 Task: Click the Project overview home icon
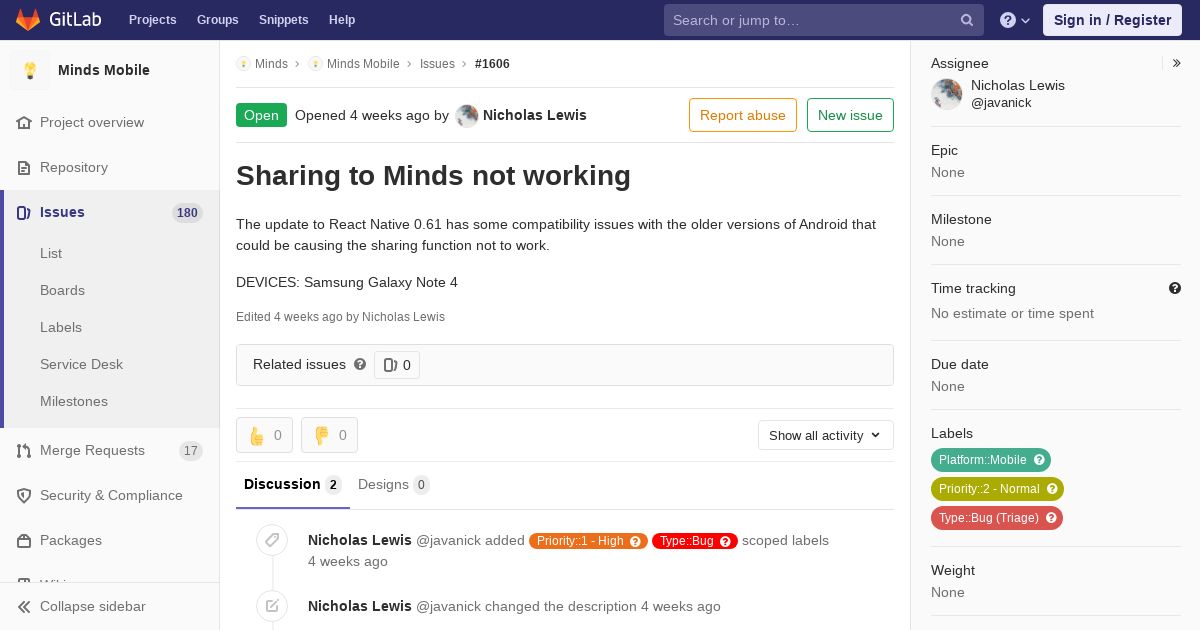pos(24,122)
